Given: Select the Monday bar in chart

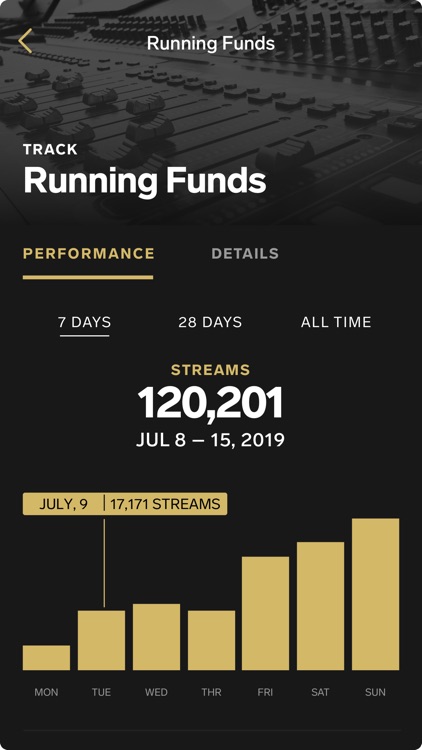Looking at the screenshot, I should pos(46,658).
